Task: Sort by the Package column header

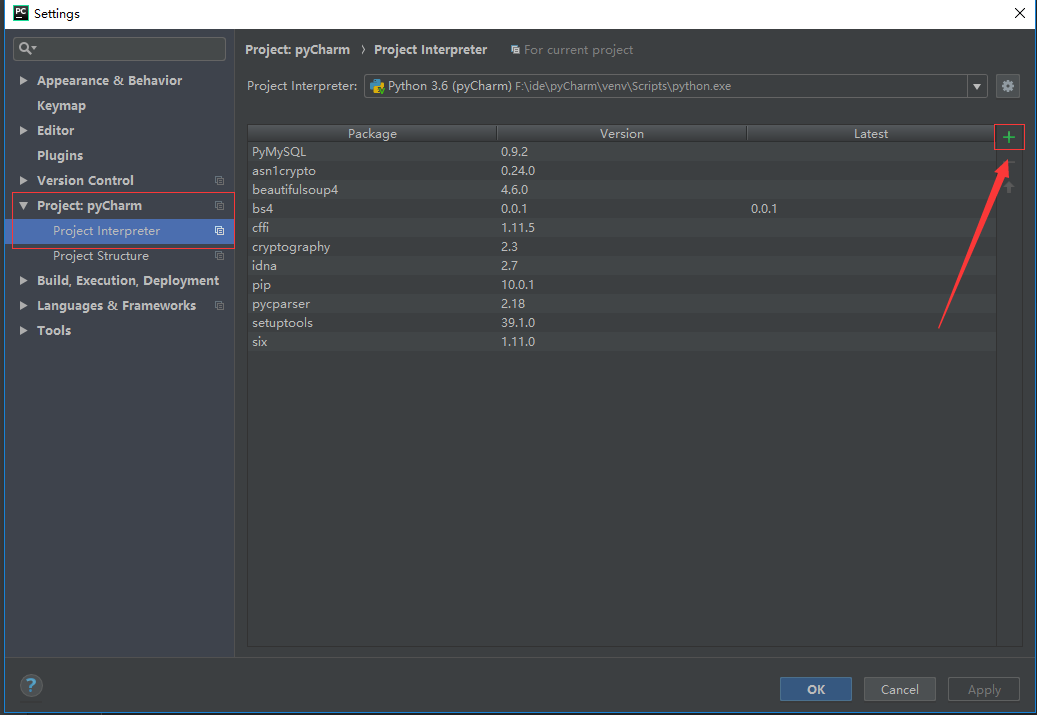Action: 372,134
